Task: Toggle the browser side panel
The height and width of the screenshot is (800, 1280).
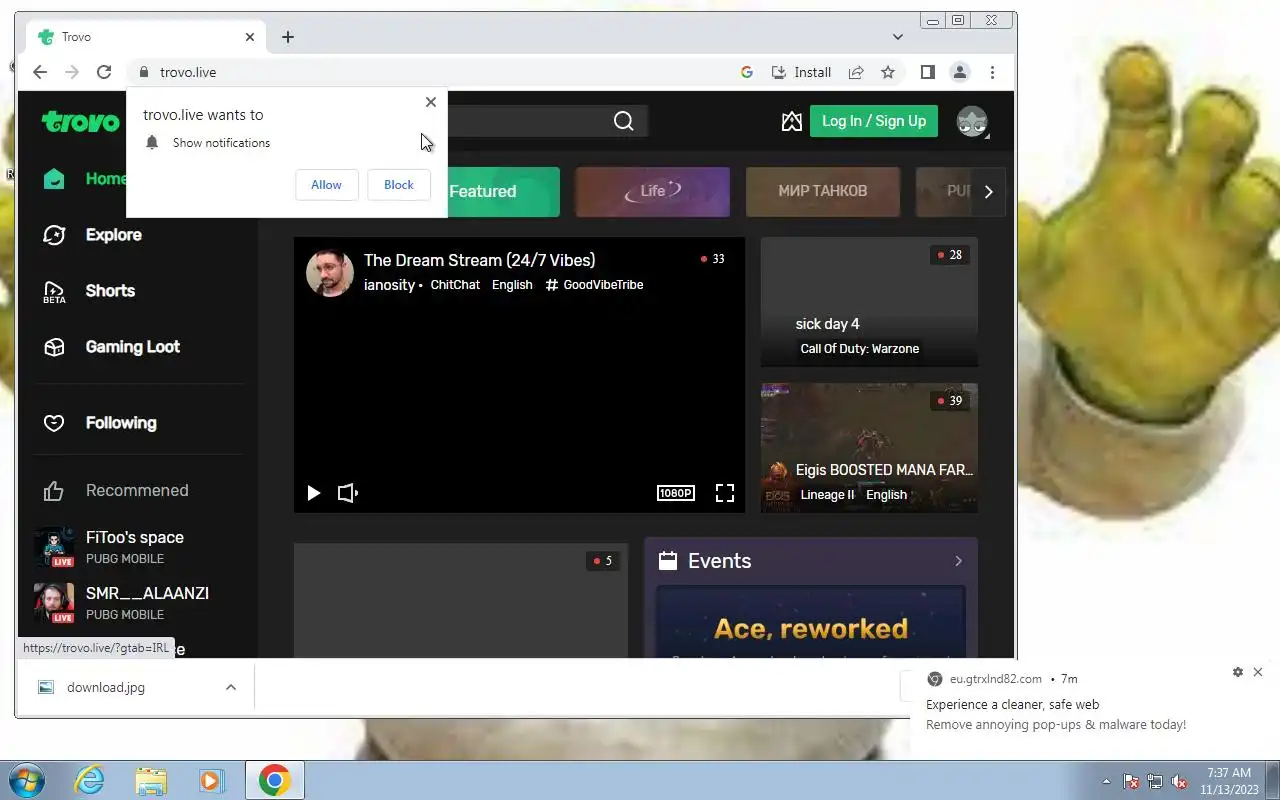Action: coord(927,72)
